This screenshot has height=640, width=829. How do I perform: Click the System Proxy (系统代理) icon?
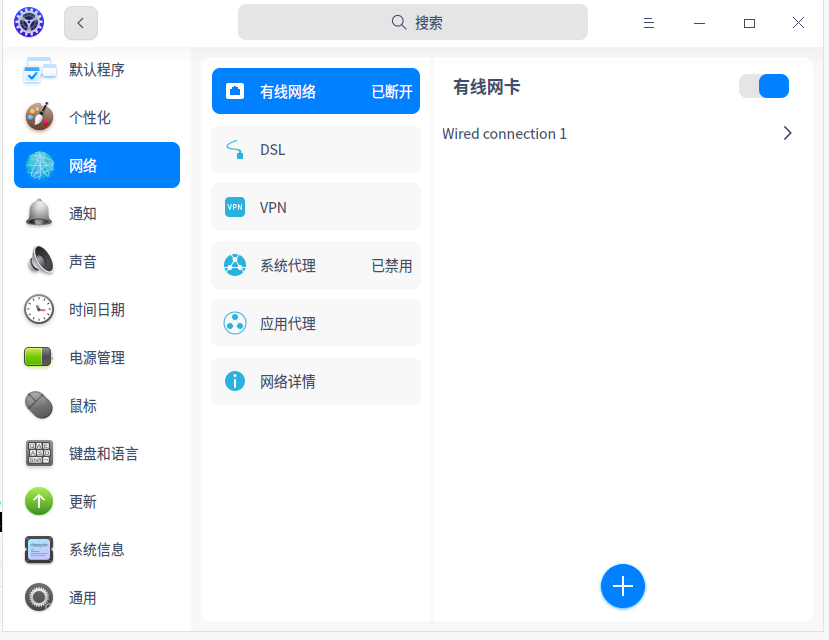pos(235,265)
